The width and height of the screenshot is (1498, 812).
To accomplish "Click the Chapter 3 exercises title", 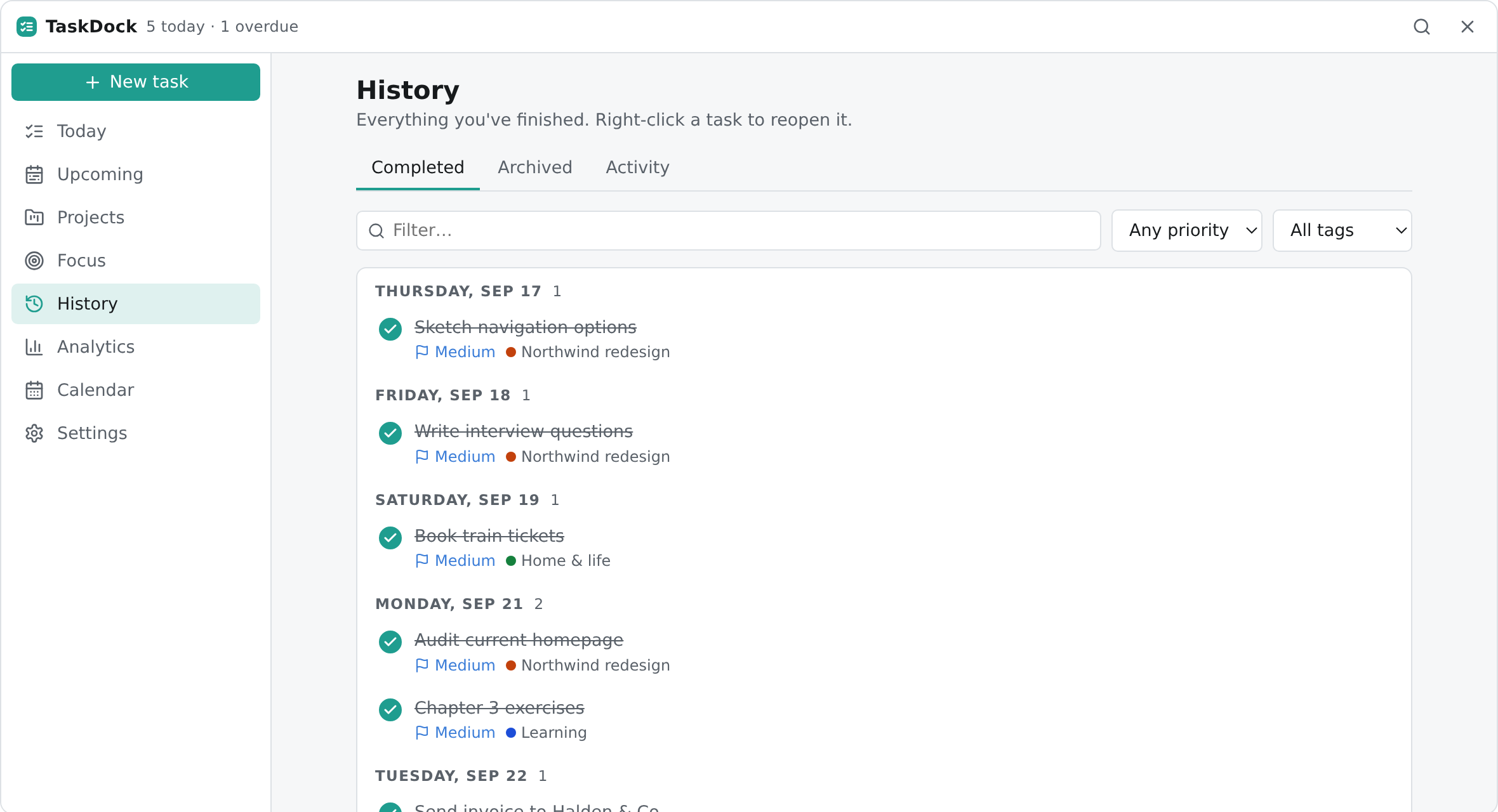I will click(x=499, y=708).
